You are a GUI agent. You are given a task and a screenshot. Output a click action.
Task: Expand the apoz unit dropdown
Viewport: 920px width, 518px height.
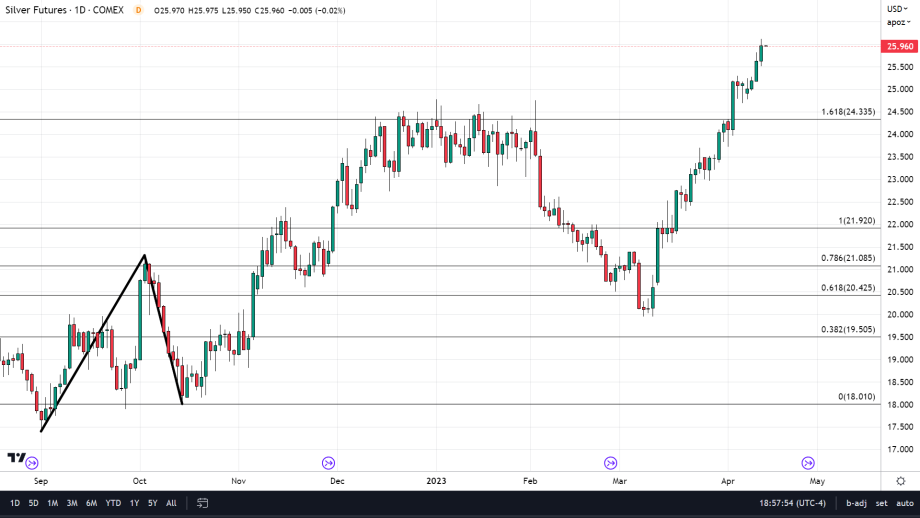[x=896, y=22]
